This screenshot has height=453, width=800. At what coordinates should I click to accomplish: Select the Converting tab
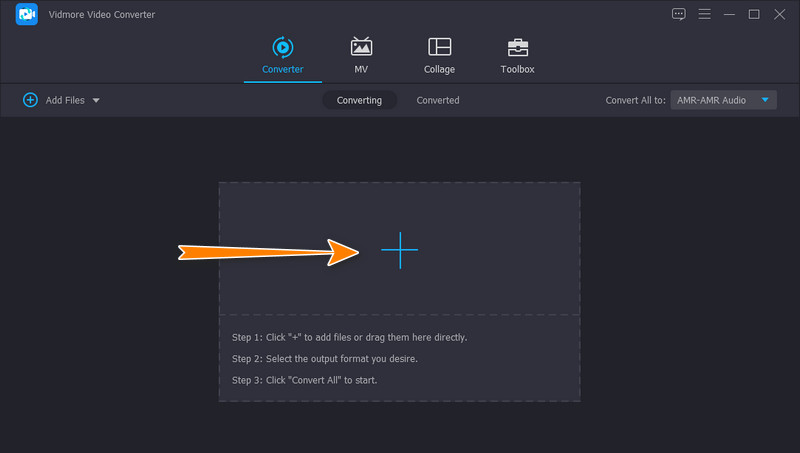coord(359,100)
